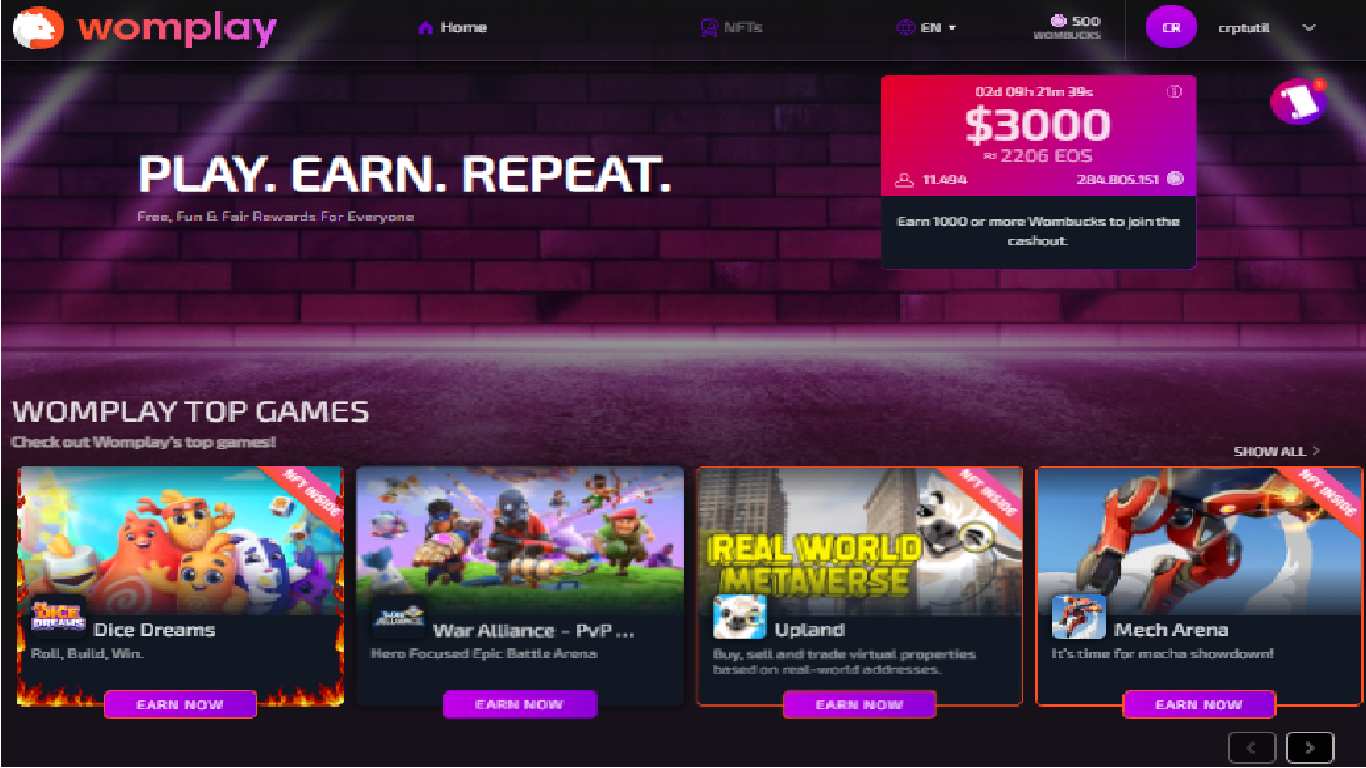Viewport: 1366px width, 768px height.
Task: Open the CR user avatar circle
Action: [1171, 28]
